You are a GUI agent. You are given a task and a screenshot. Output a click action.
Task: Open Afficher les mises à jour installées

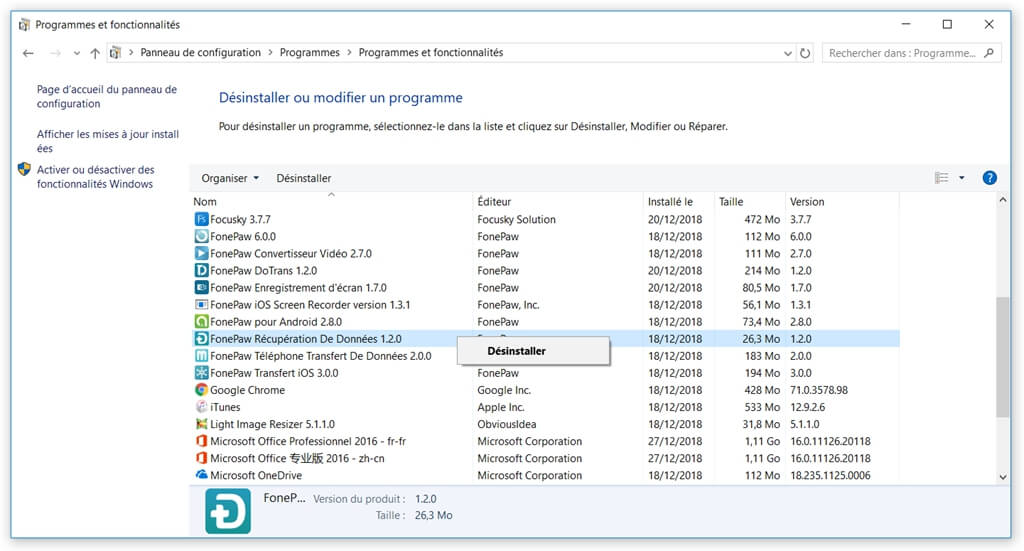tap(108, 141)
